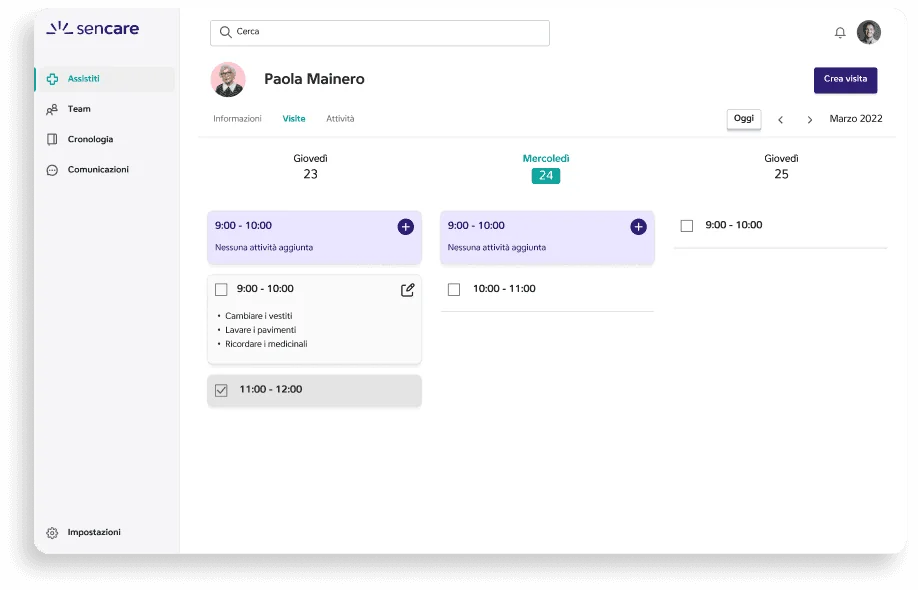Add activity on Mercoledì 24 purple card
This screenshot has width=918, height=590.
pos(638,227)
